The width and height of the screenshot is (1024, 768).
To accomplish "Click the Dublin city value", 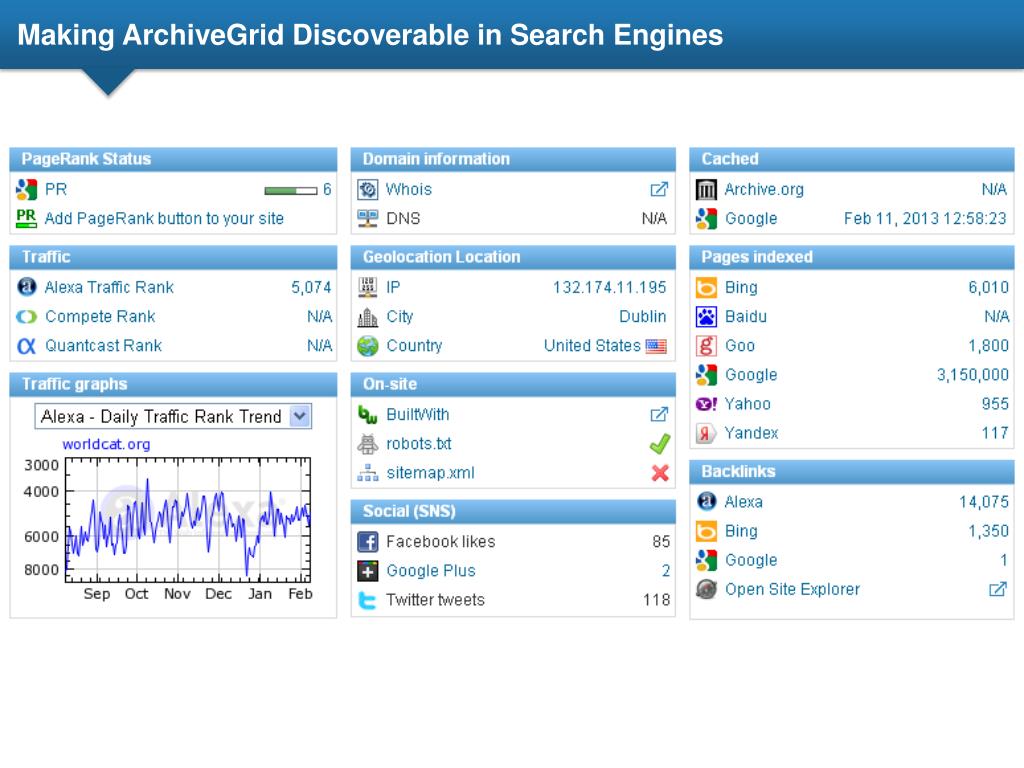I will (643, 317).
